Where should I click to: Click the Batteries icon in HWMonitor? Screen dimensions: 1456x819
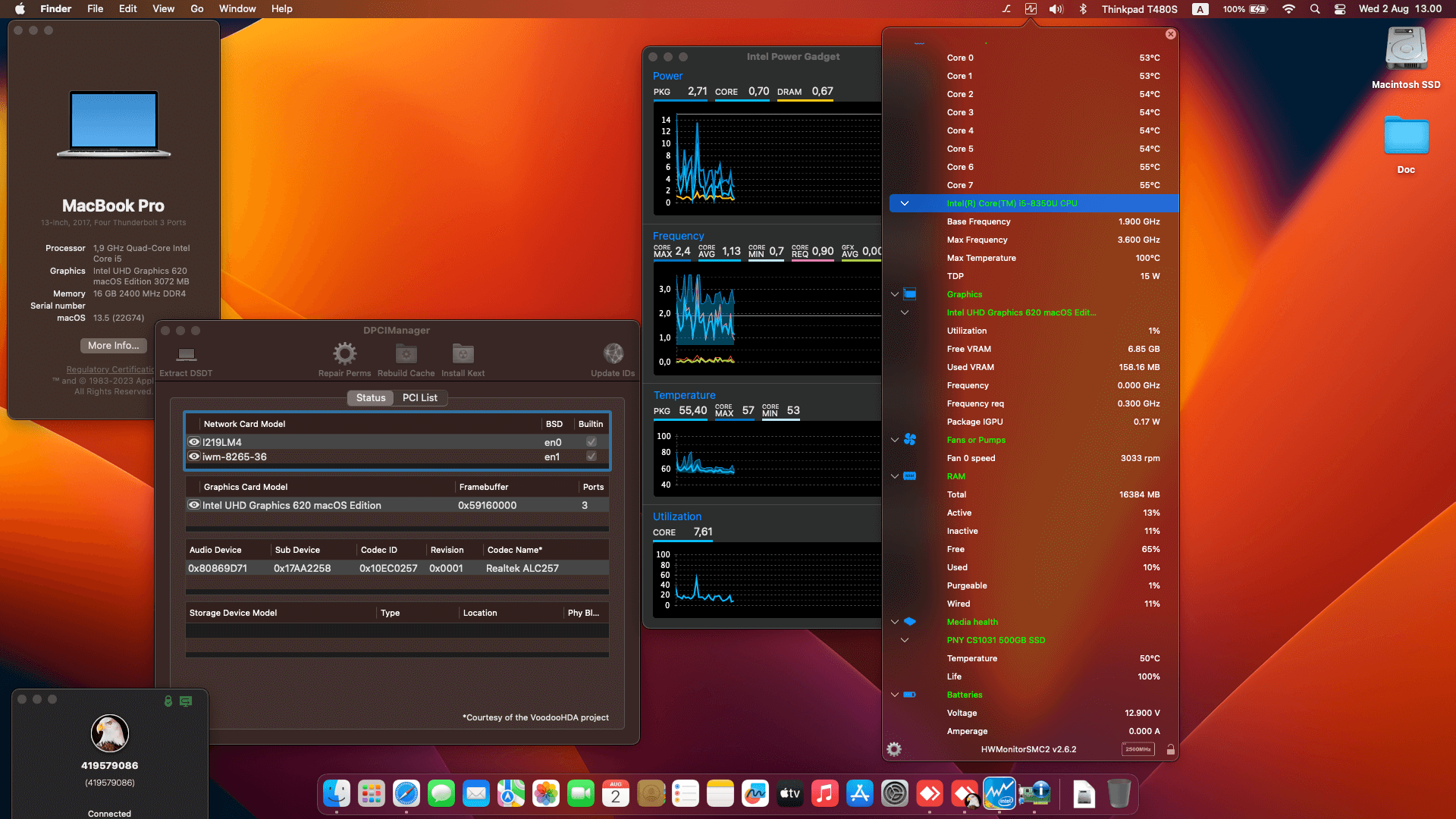[x=910, y=695]
